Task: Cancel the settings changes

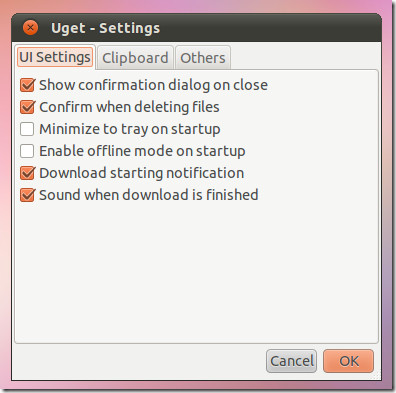Action: [292, 361]
